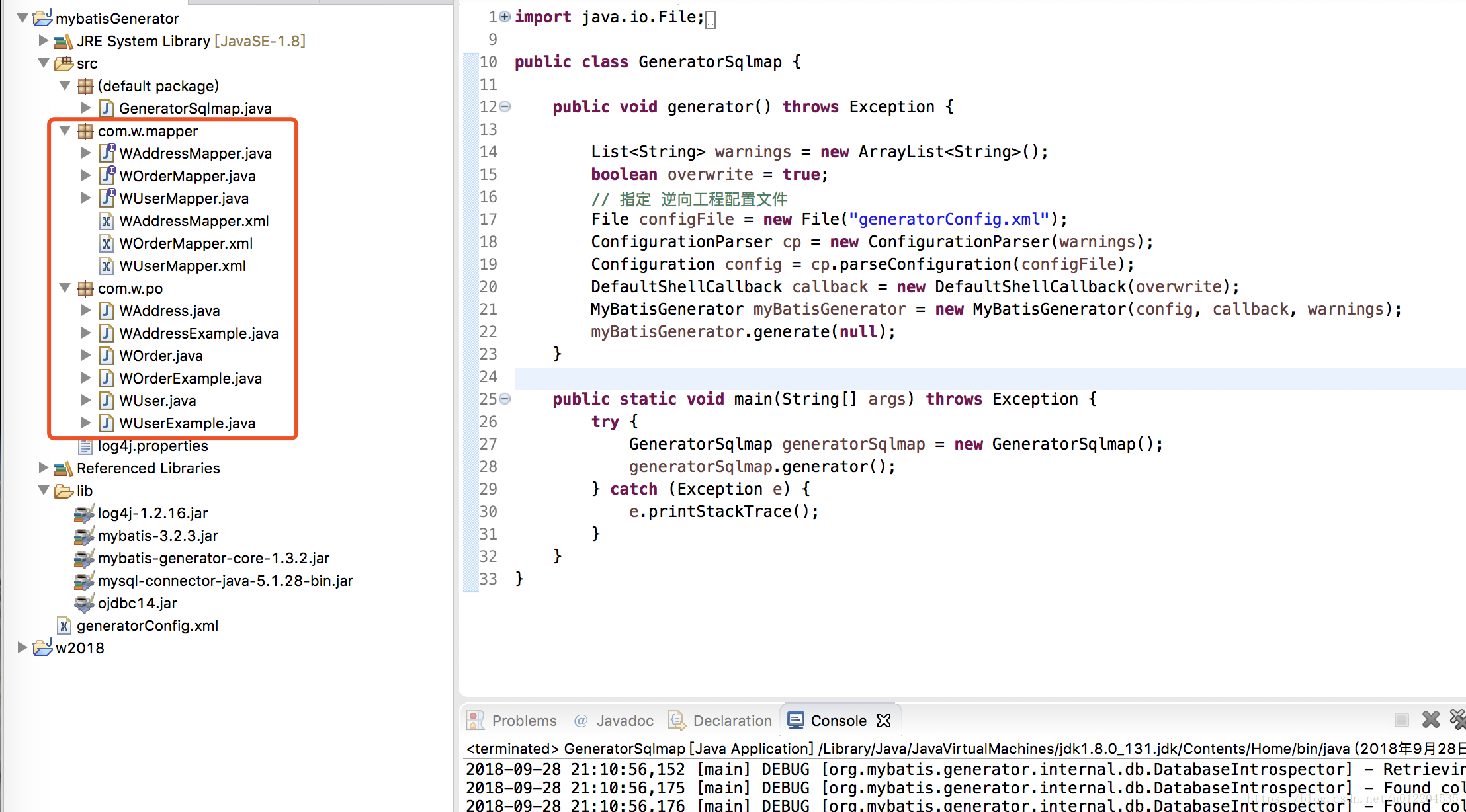Screen dimensions: 1466x812
Task: Expand the w2018 project
Action: [22, 647]
